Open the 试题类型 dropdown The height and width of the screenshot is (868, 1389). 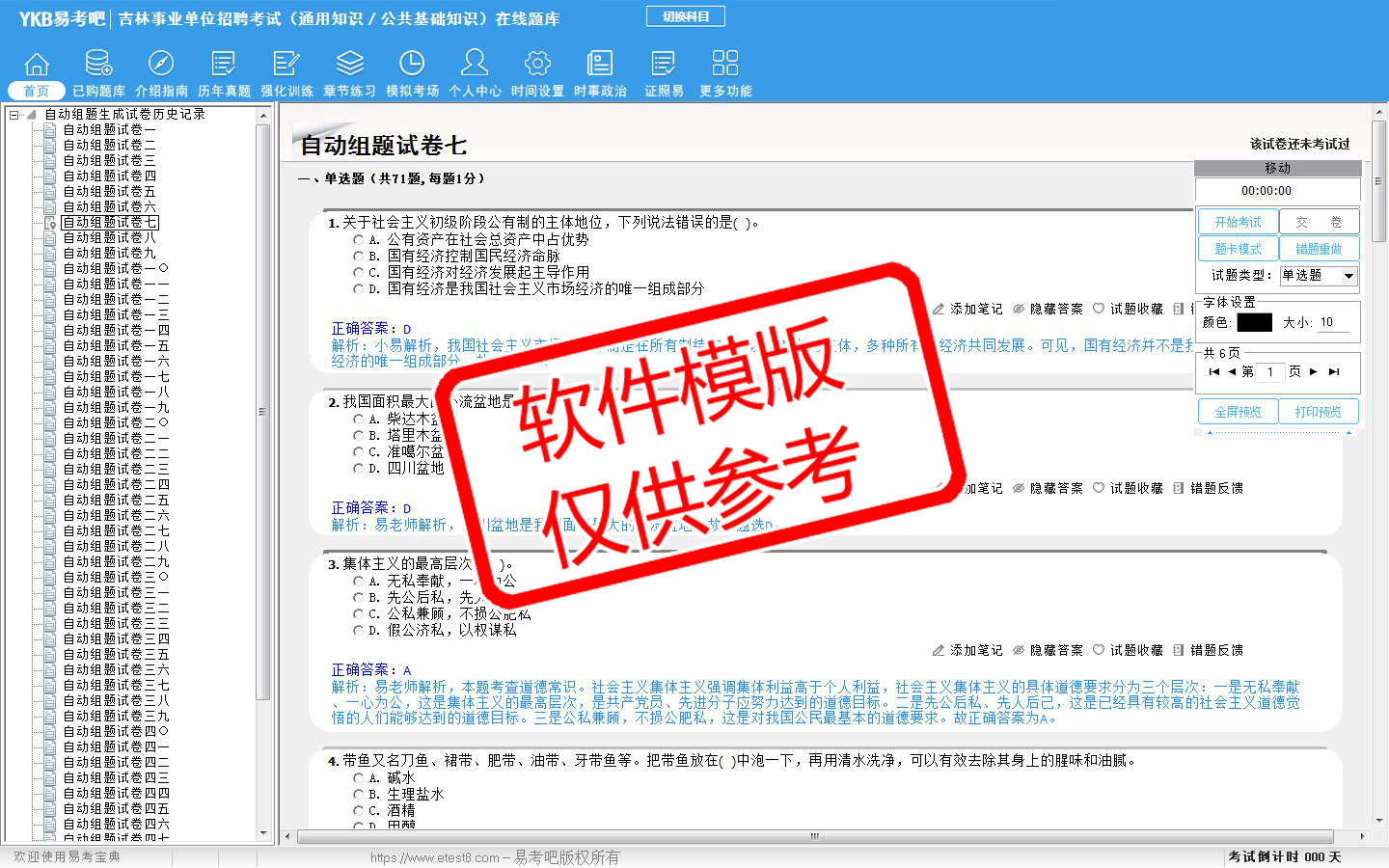pos(1348,276)
